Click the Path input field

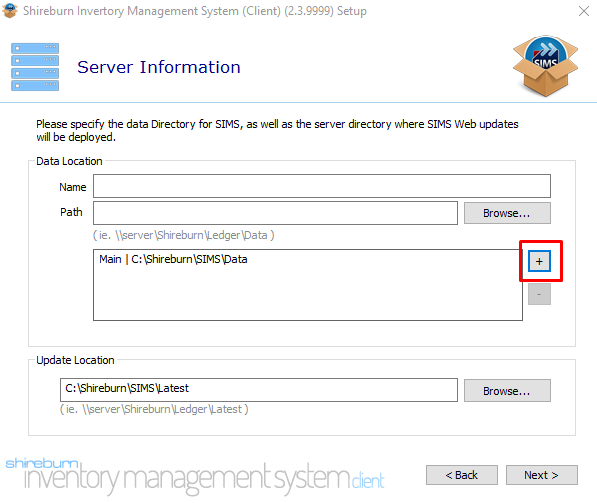pyautogui.click(x=275, y=213)
